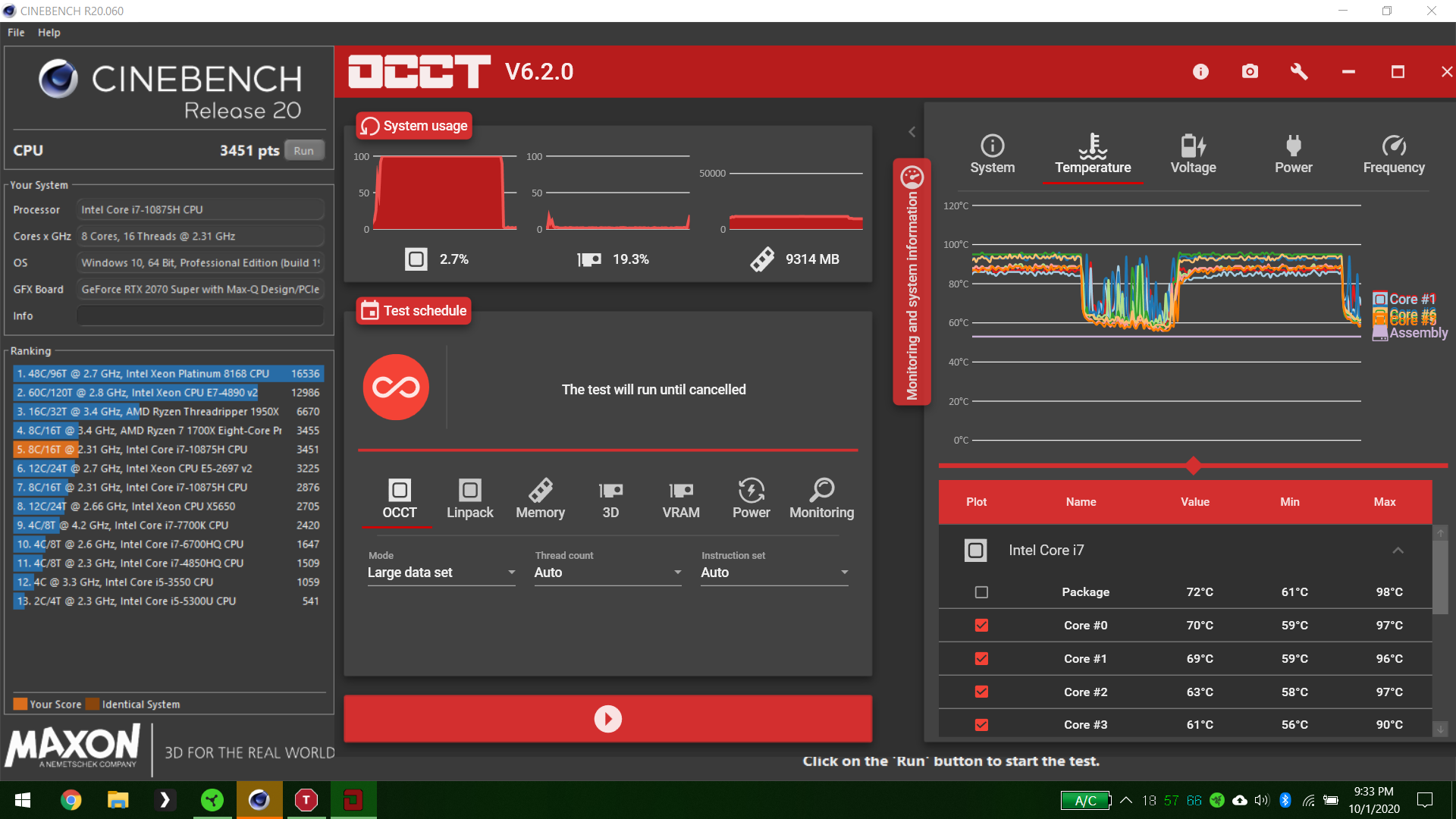Open the Windows notification center
The height and width of the screenshot is (819, 1456).
pyautogui.click(x=1426, y=800)
